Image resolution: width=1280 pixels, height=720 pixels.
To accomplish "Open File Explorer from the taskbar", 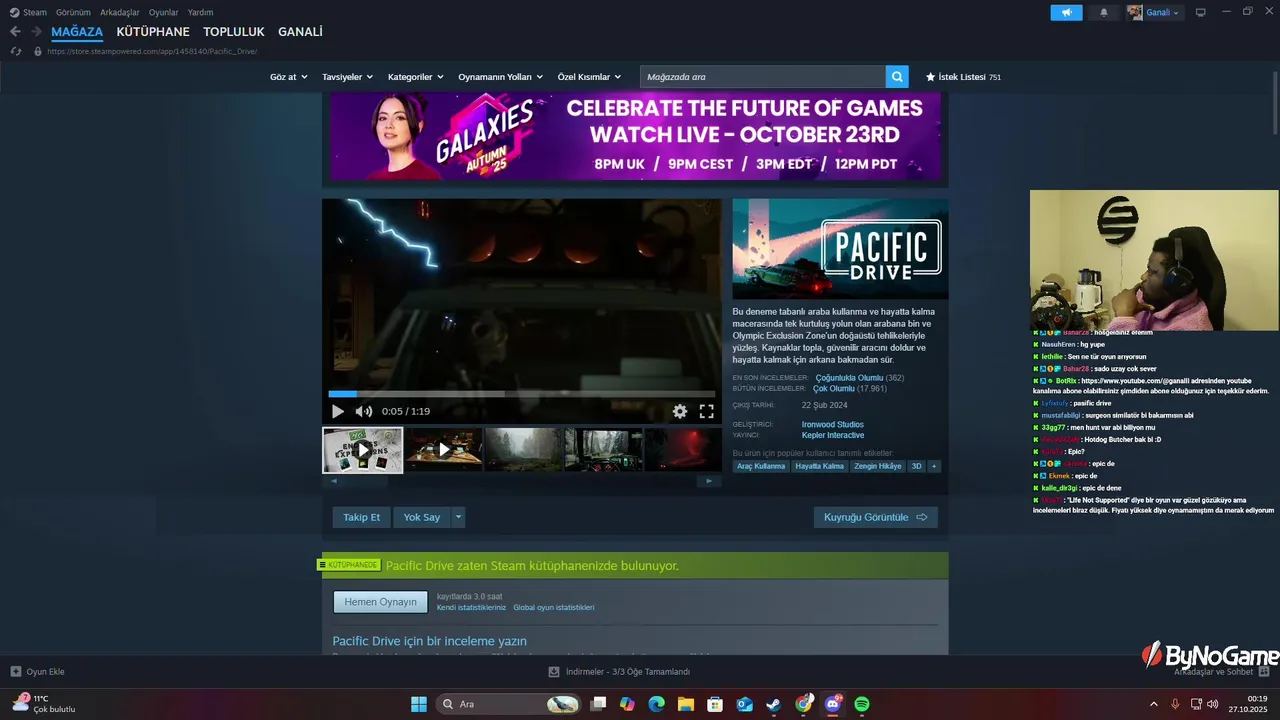I will click(x=686, y=704).
